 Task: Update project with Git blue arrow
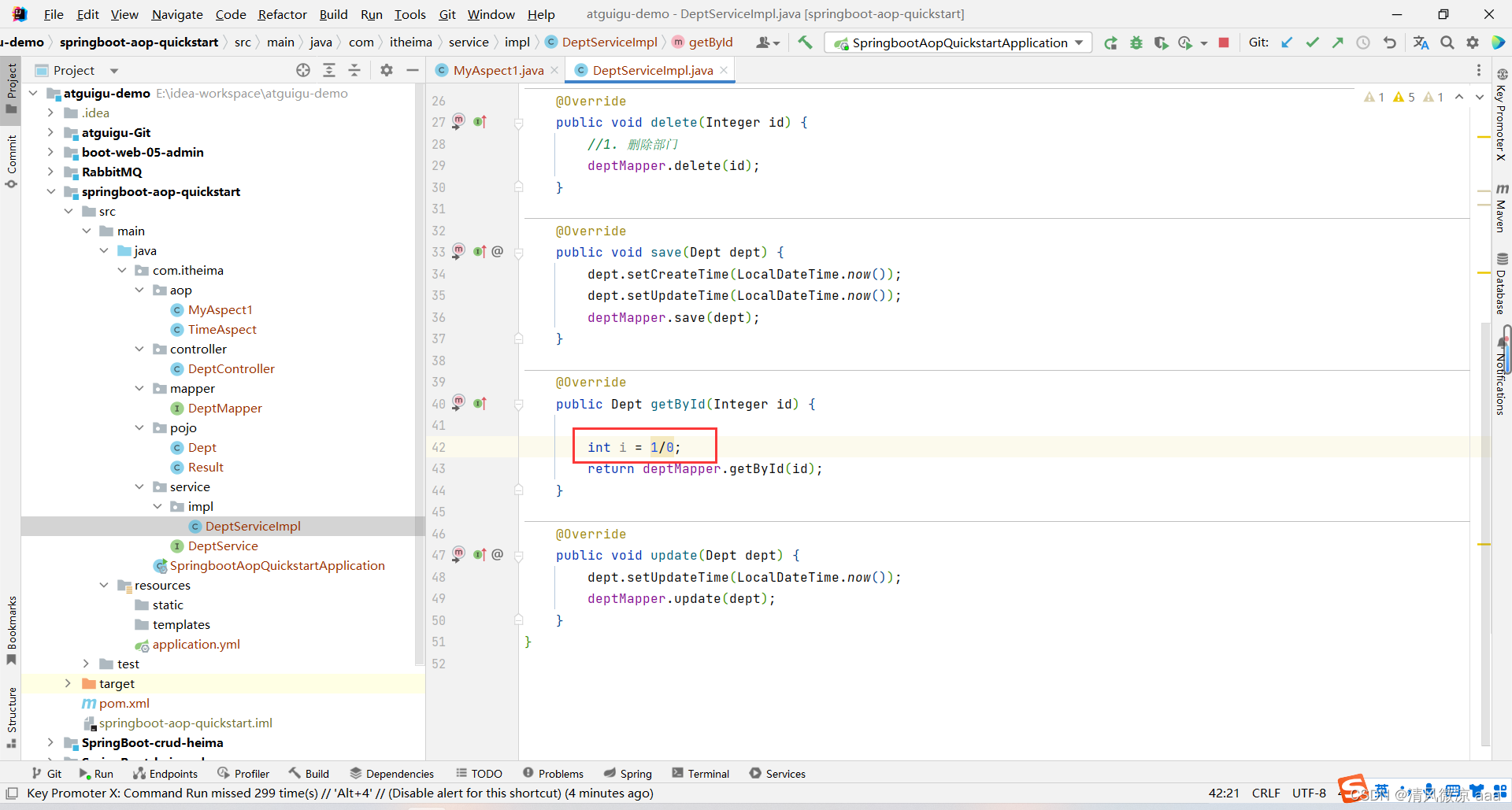point(1287,43)
